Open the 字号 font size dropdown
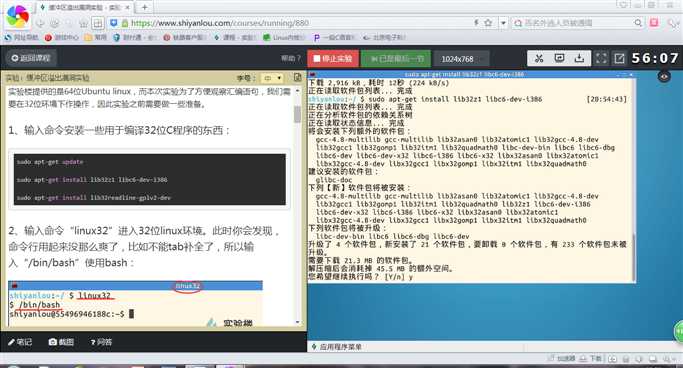 [271, 78]
